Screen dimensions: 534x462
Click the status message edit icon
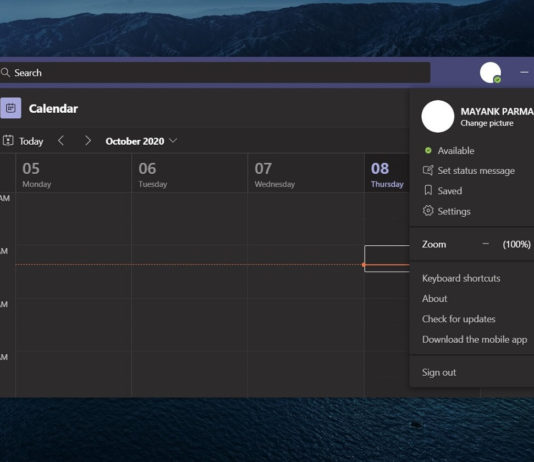[428, 170]
